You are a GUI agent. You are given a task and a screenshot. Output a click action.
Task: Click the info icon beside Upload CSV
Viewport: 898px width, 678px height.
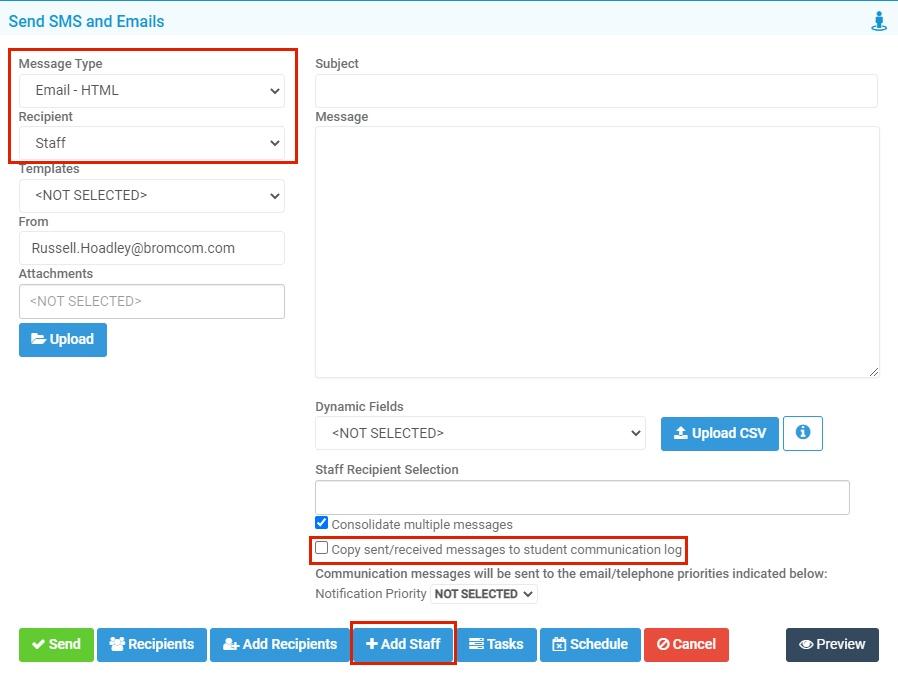pyautogui.click(x=802, y=433)
